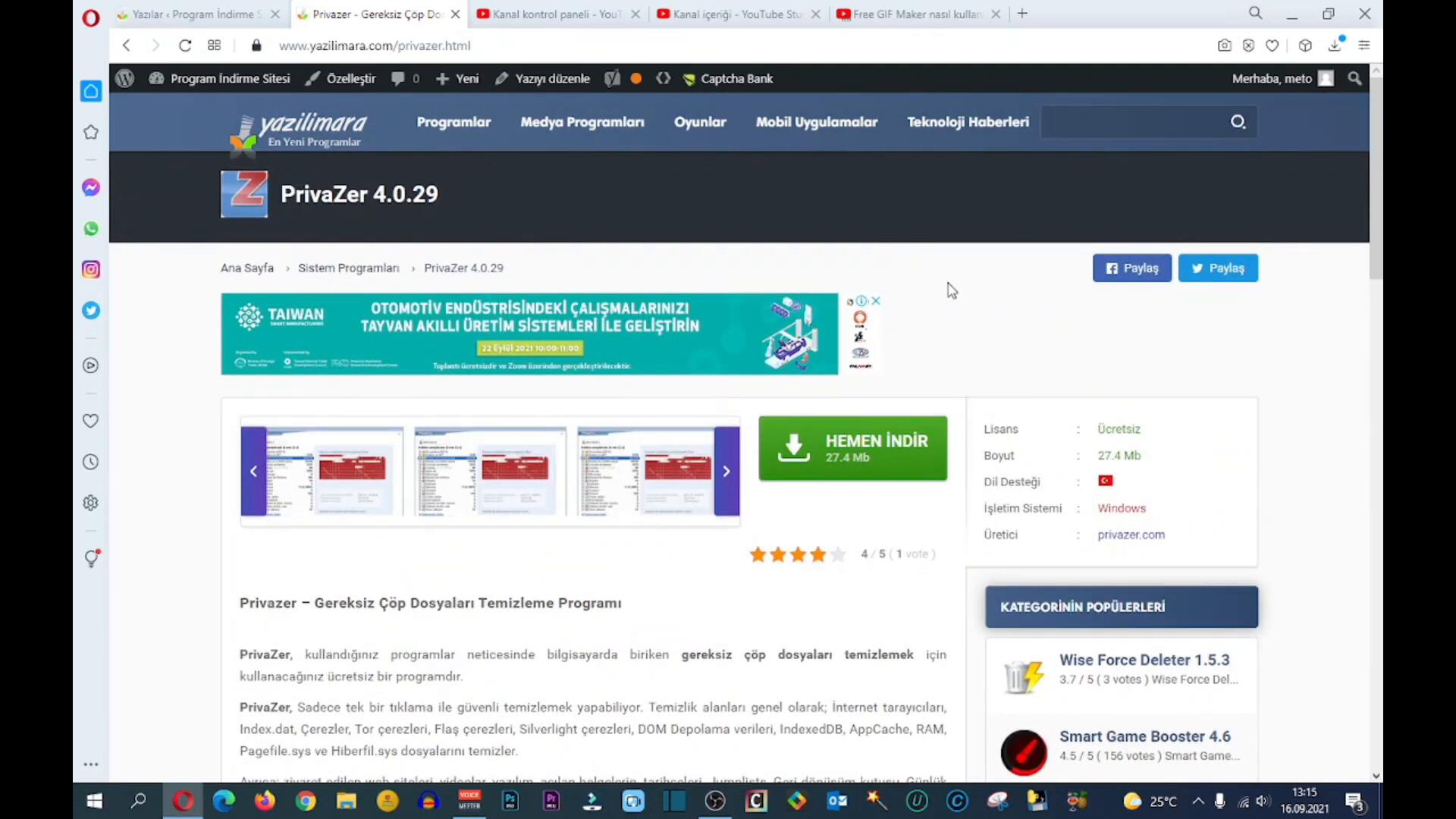
Task: Show the previous screenshots with the left carousel arrow
Action: [x=253, y=471]
